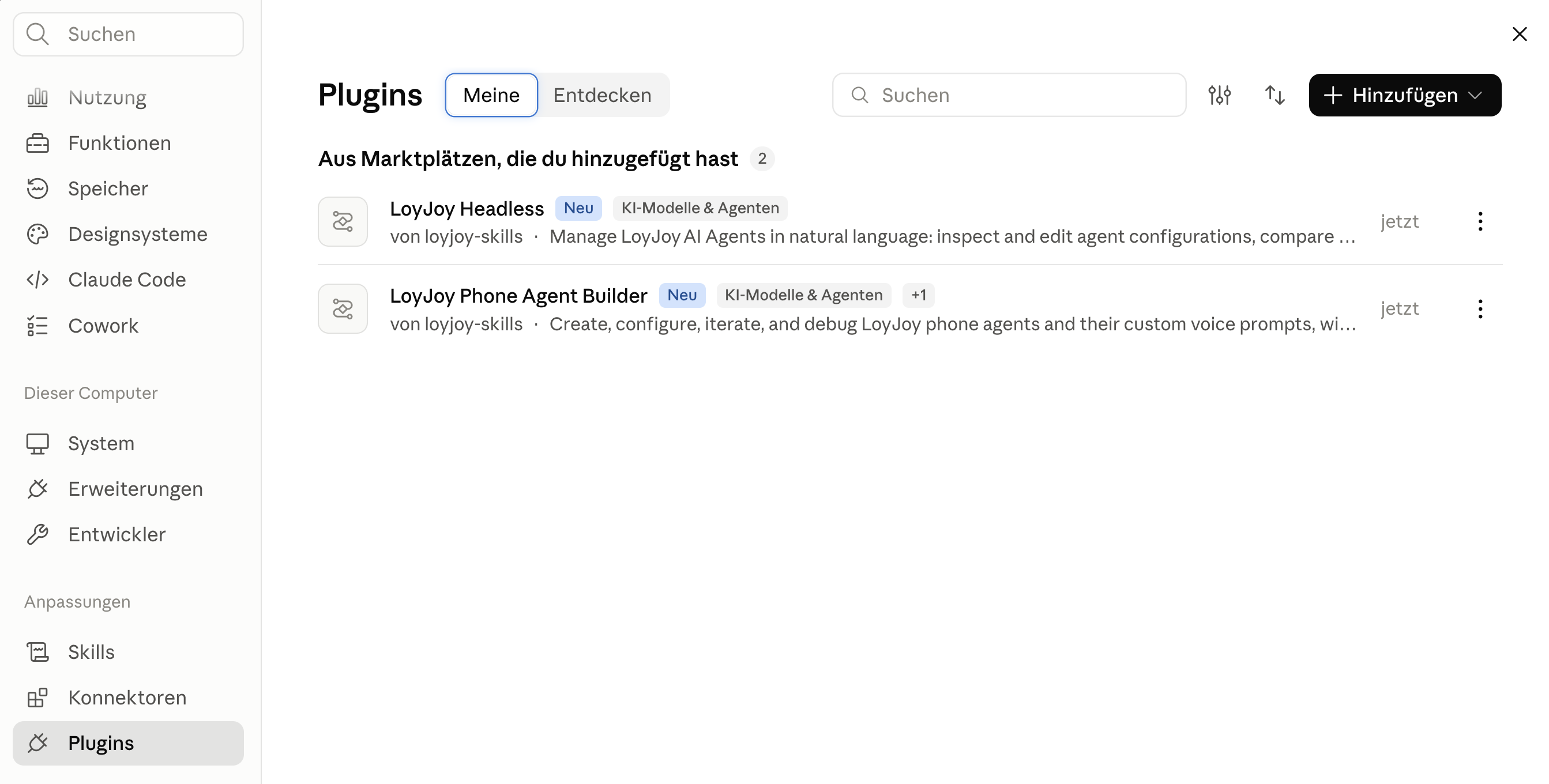Image resolution: width=1549 pixels, height=784 pixels.
Task: Click LoyJoy Phone Agent Builder thumbnail icon
Action: click(343, 309)
